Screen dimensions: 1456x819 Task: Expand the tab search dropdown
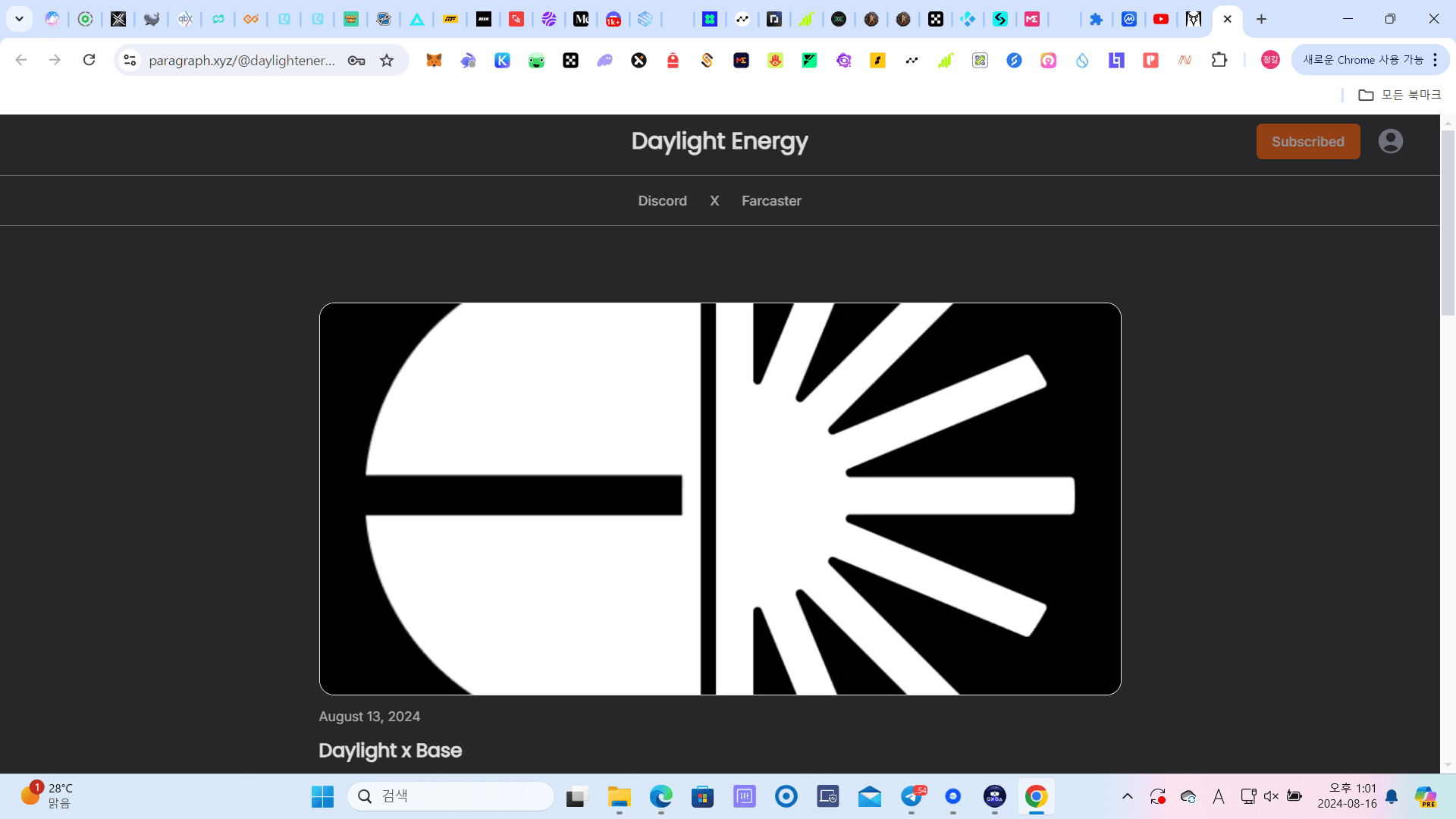tap(19, 19)
